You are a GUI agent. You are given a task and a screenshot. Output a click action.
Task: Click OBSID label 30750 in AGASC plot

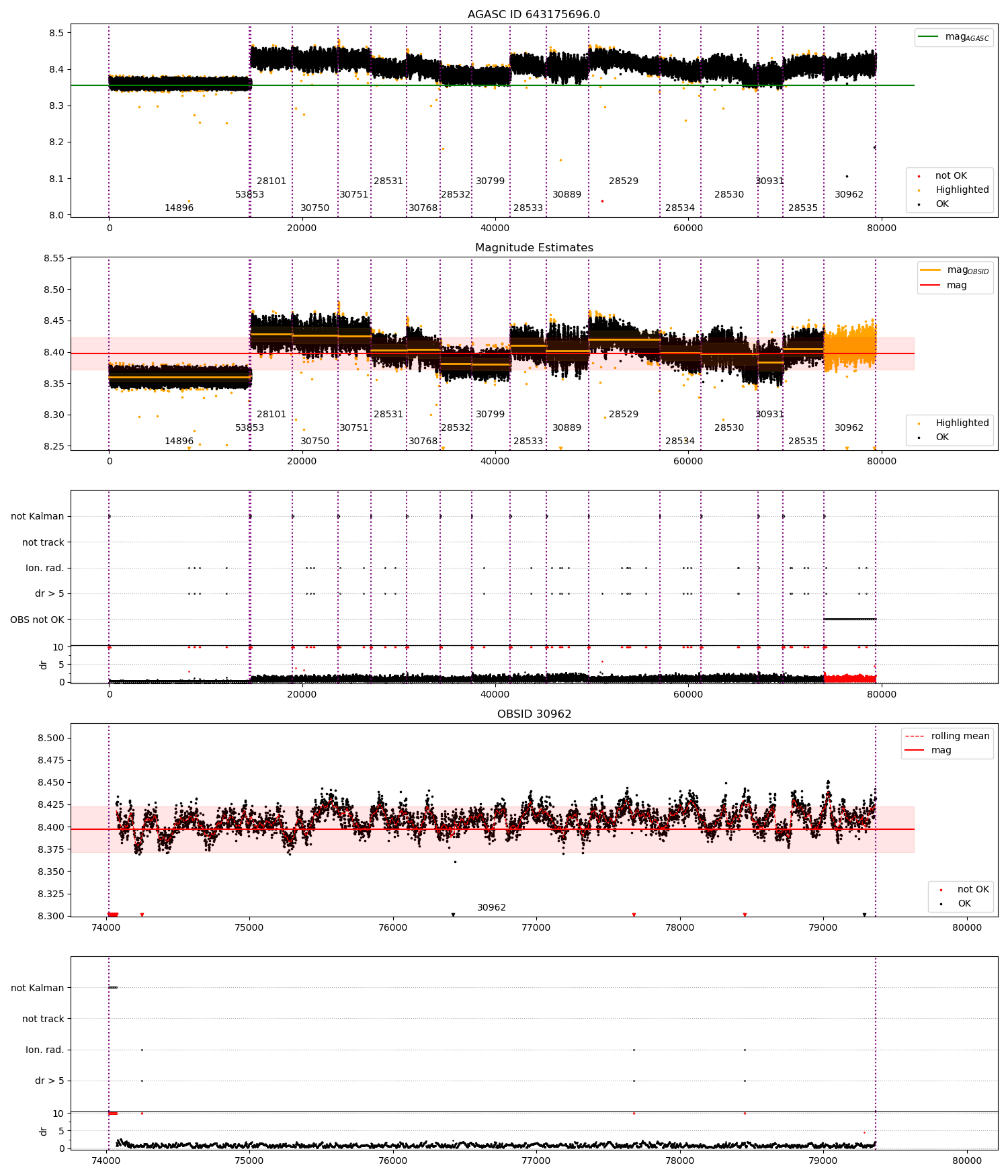[x=314, y=208]
